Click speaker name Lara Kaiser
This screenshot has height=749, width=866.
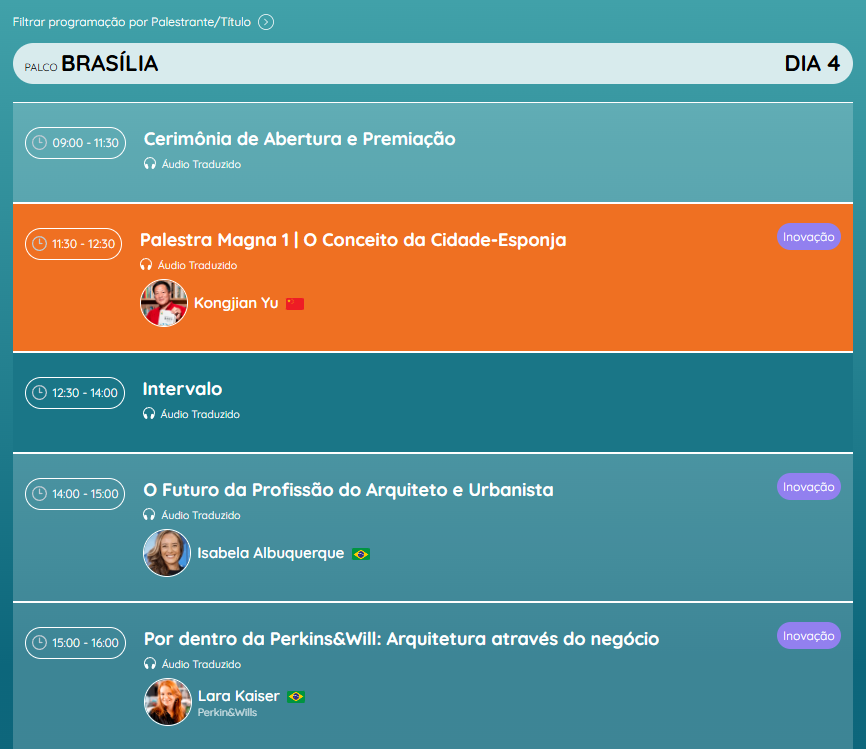(239, 696)
